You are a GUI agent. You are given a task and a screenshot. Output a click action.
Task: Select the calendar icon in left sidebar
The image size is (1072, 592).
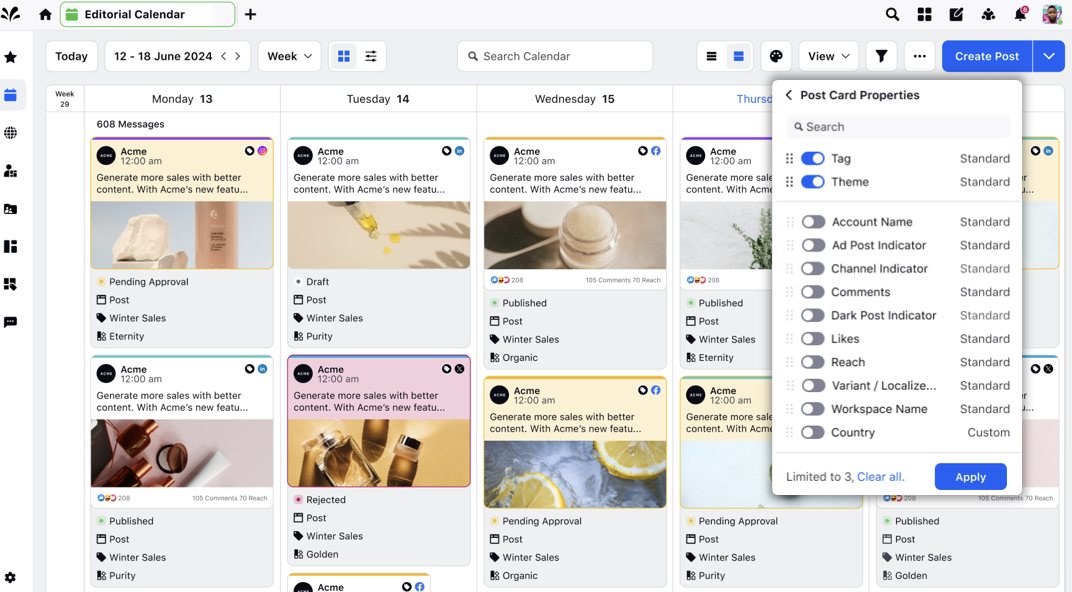(11, 95)
